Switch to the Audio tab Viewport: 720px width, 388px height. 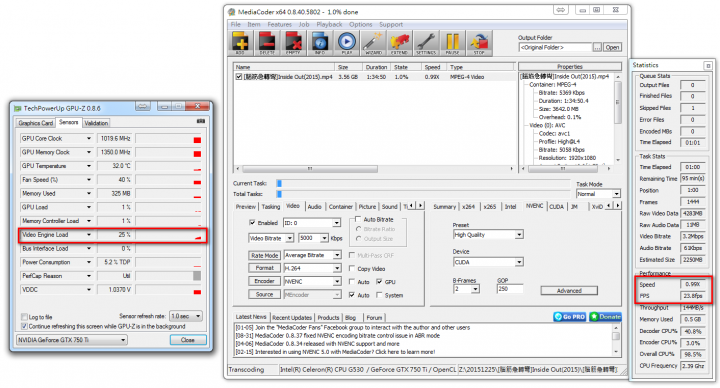(x=314, y=207)
